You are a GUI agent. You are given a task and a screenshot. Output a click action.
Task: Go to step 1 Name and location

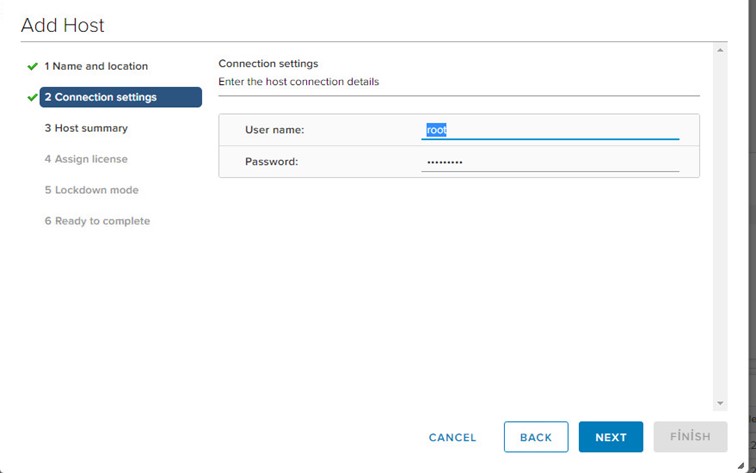pyautogui.click(x=96, y=66)
